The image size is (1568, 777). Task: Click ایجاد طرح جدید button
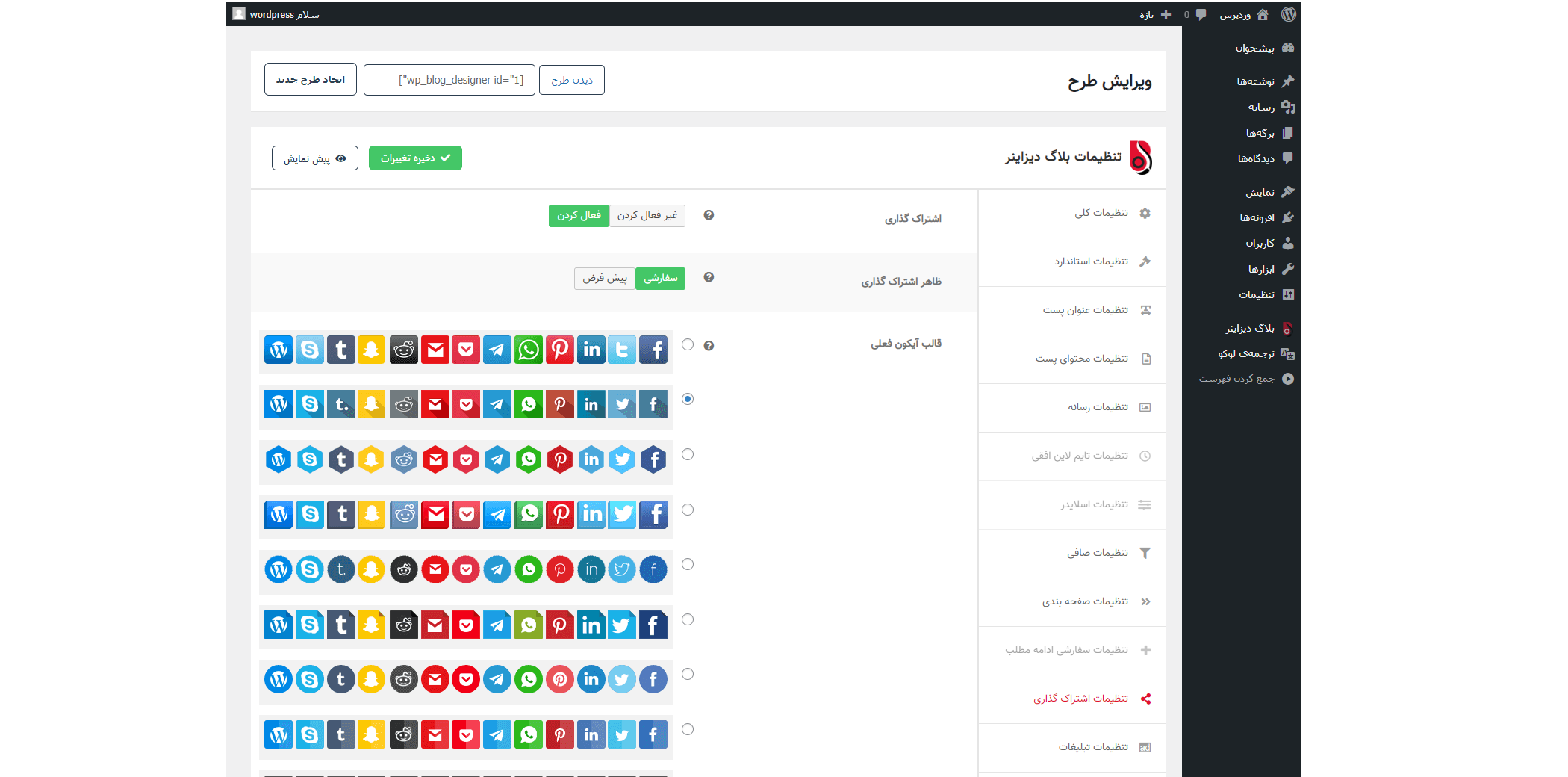(311, 80)
